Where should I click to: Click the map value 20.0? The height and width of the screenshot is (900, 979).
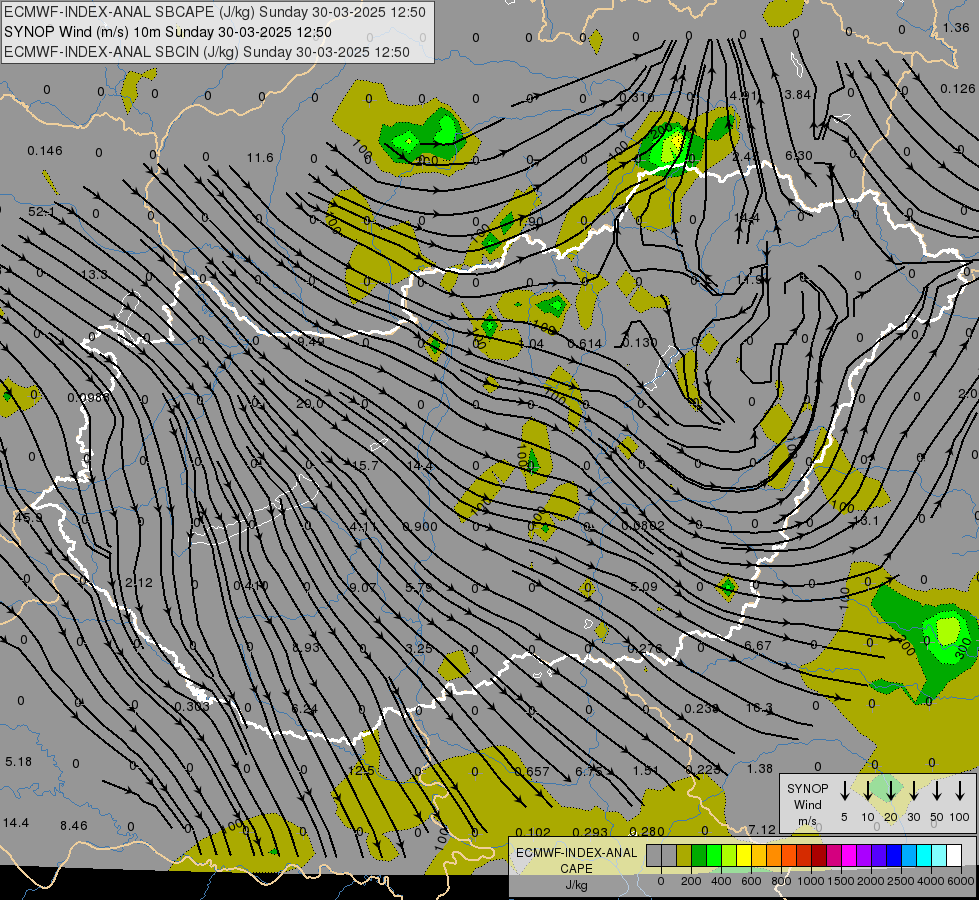(310, 403)
